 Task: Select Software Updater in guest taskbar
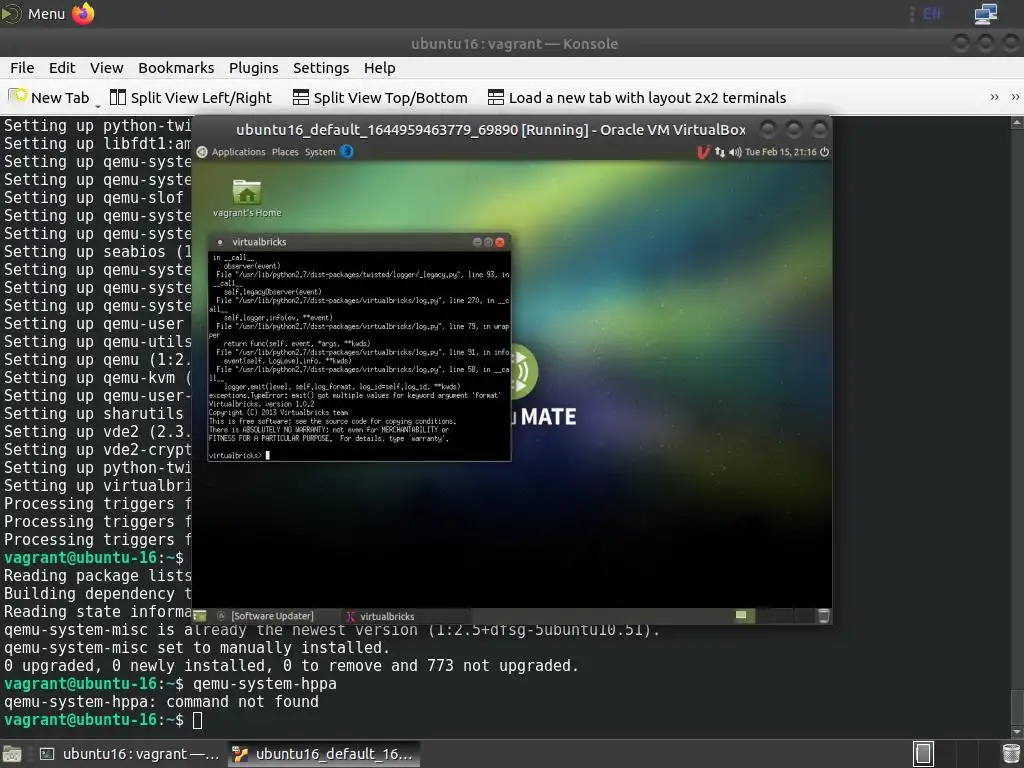pyautogui.click(x=266, y=616)
